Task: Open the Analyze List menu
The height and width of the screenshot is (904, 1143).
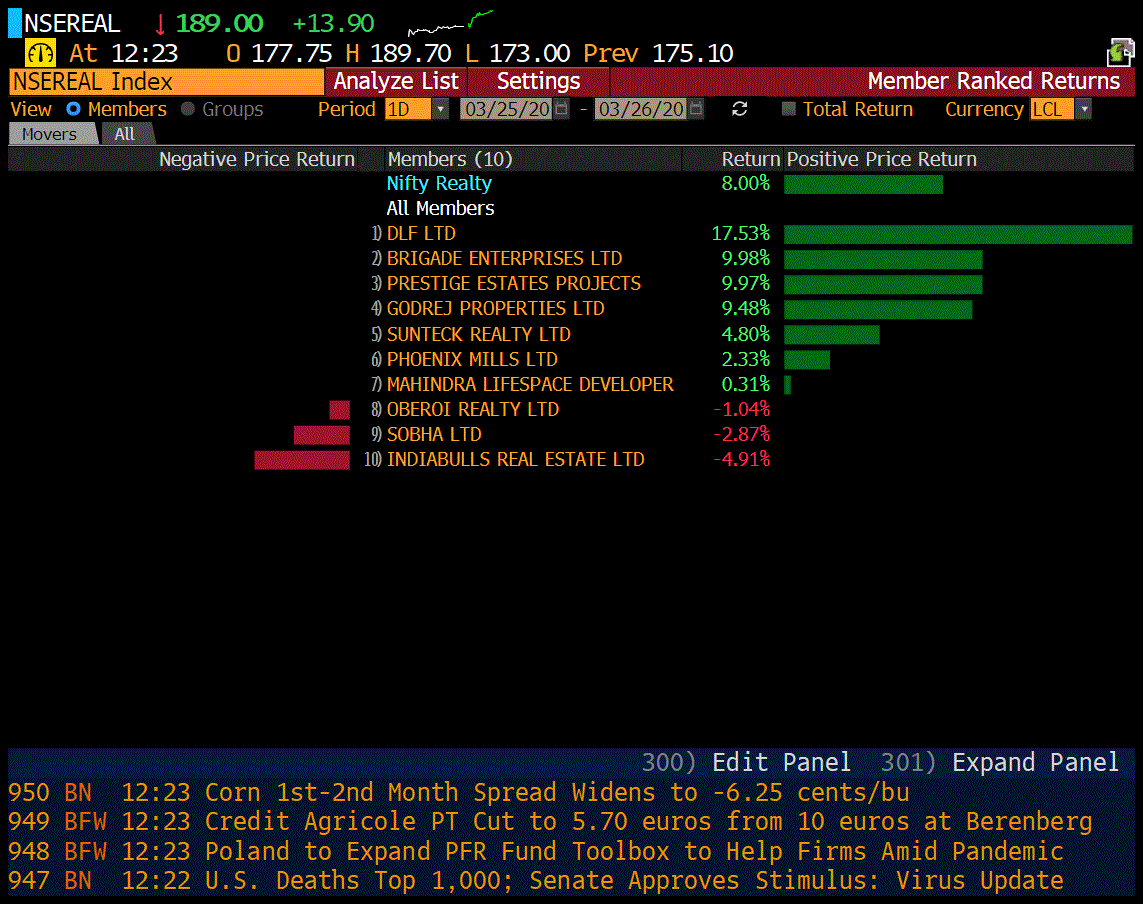Action: point(396,81)
